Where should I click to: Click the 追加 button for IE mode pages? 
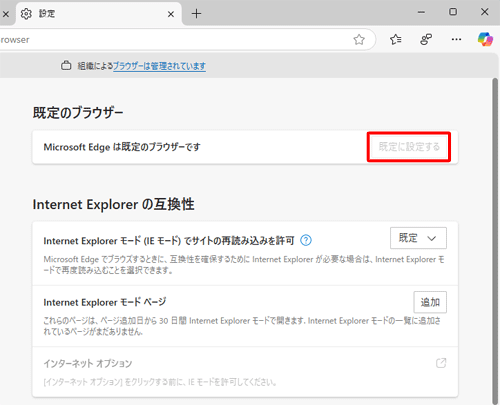tap(430, 302)
